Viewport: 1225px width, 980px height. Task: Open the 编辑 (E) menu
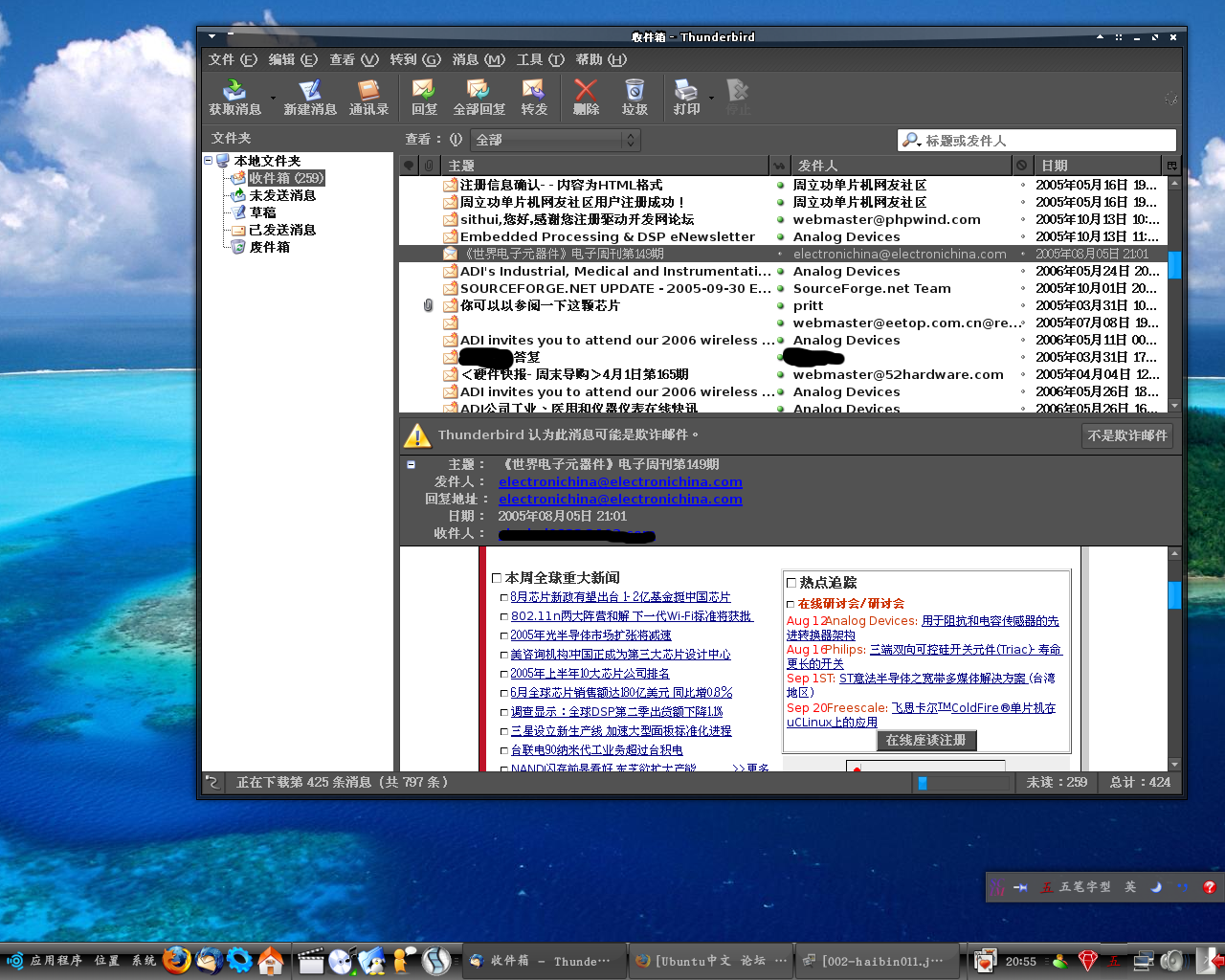[x=293, y=59]
